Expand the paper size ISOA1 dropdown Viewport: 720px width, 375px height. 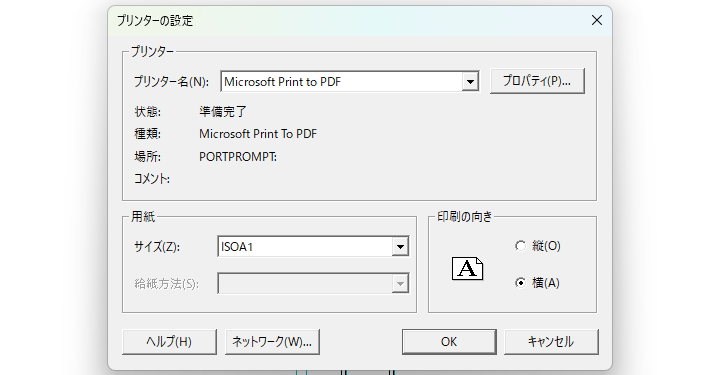pos(400,247)
